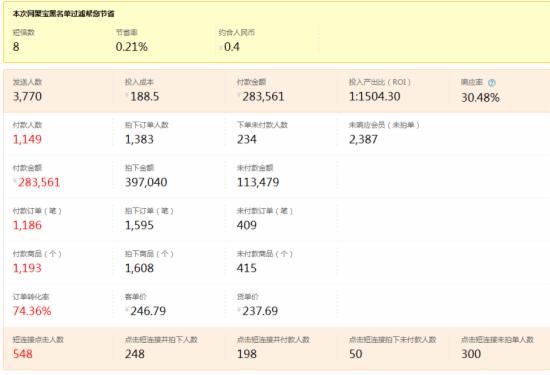Click the 397,040 拍下金额 amount
The image size is (550, 375).
pyautogui.click(x=146, y=182)
